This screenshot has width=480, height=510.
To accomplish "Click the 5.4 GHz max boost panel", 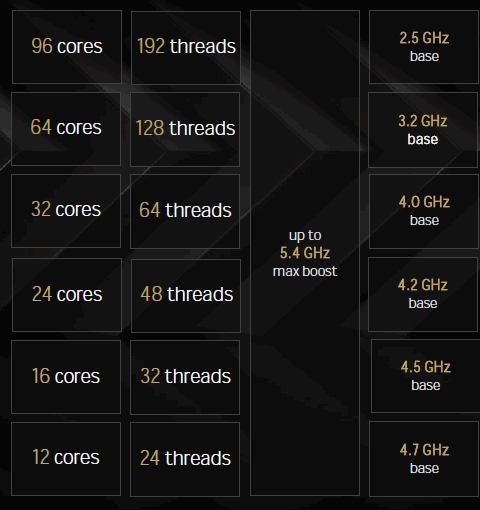I will [305, 253].
